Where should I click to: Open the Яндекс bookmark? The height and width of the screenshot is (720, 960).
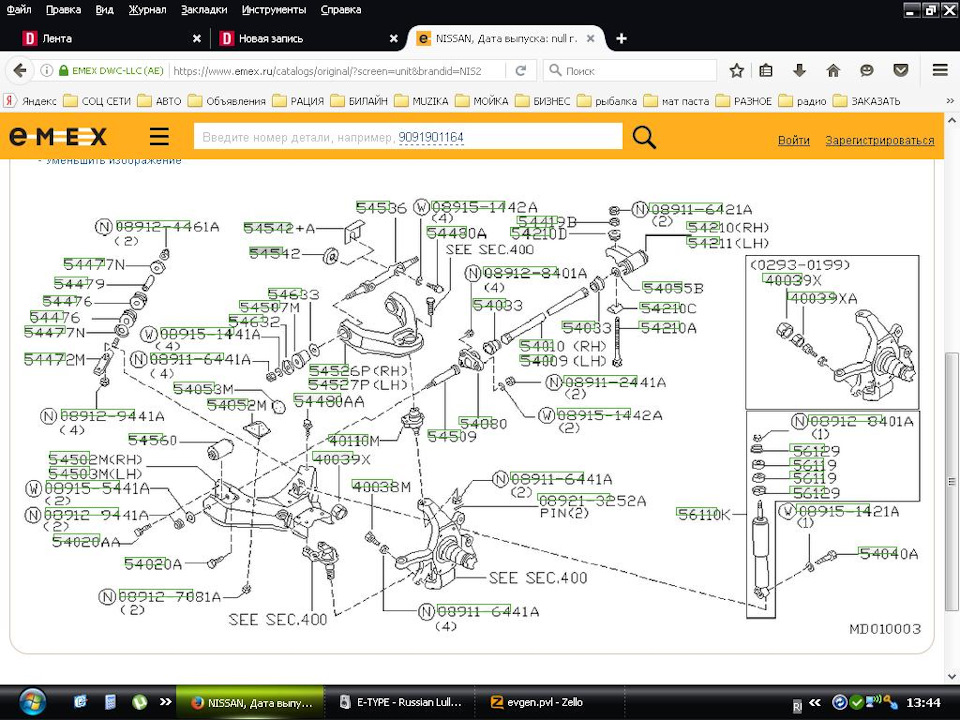pyautogui.click(x=31, y=100)
